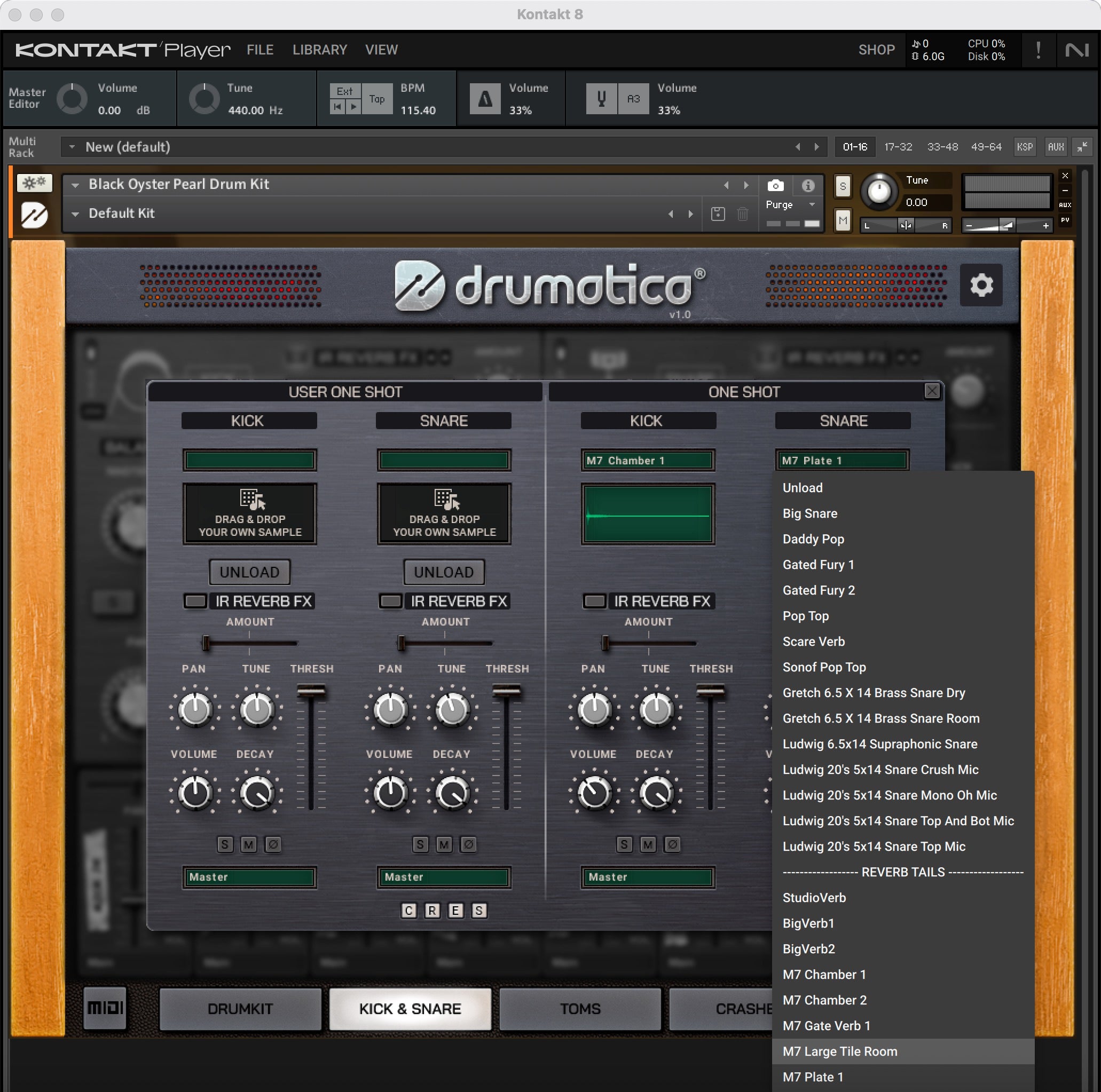
Task: Click phase invert icon under User Snare
Action: pos(468,844)
